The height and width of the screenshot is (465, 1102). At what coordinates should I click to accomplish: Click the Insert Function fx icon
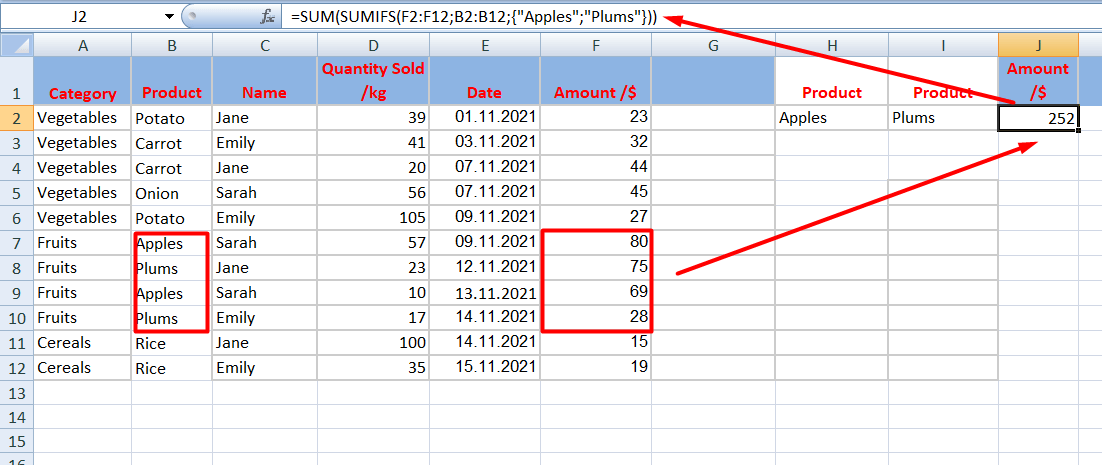pyautogui.click(x=267, y=17)
